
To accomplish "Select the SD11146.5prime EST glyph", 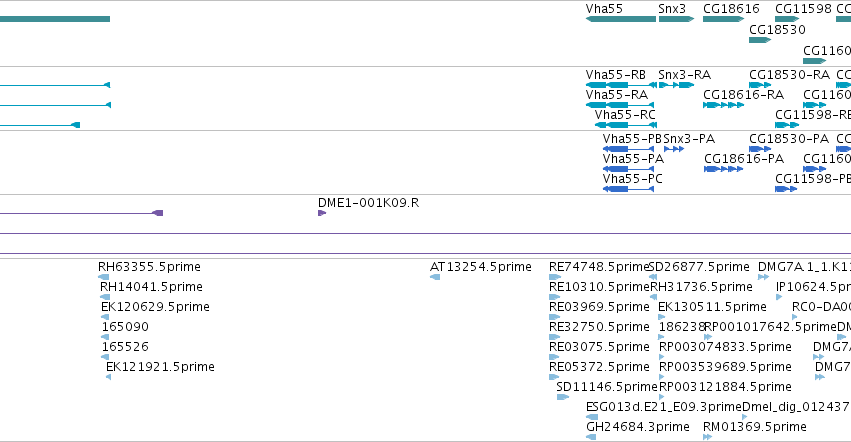I will pos(563,397).
